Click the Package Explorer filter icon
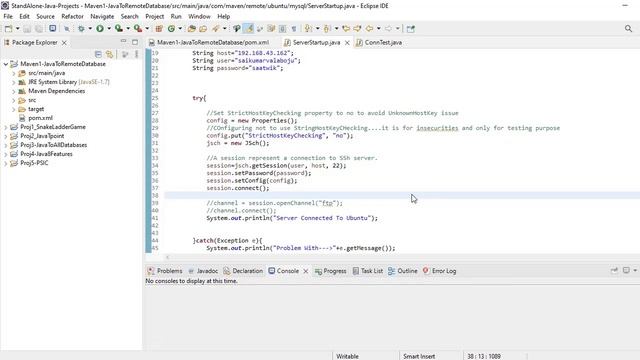The height and width of the screenshot is (360, 640). (x=125, y=54)
